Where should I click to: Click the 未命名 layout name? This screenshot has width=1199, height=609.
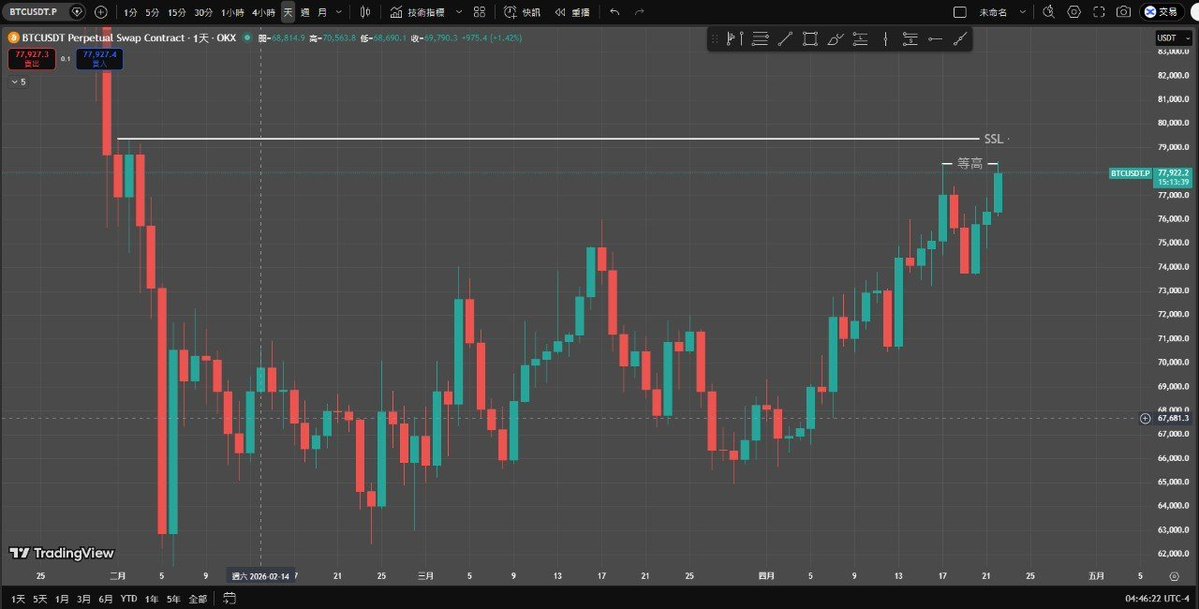click(x=993, y=12)
